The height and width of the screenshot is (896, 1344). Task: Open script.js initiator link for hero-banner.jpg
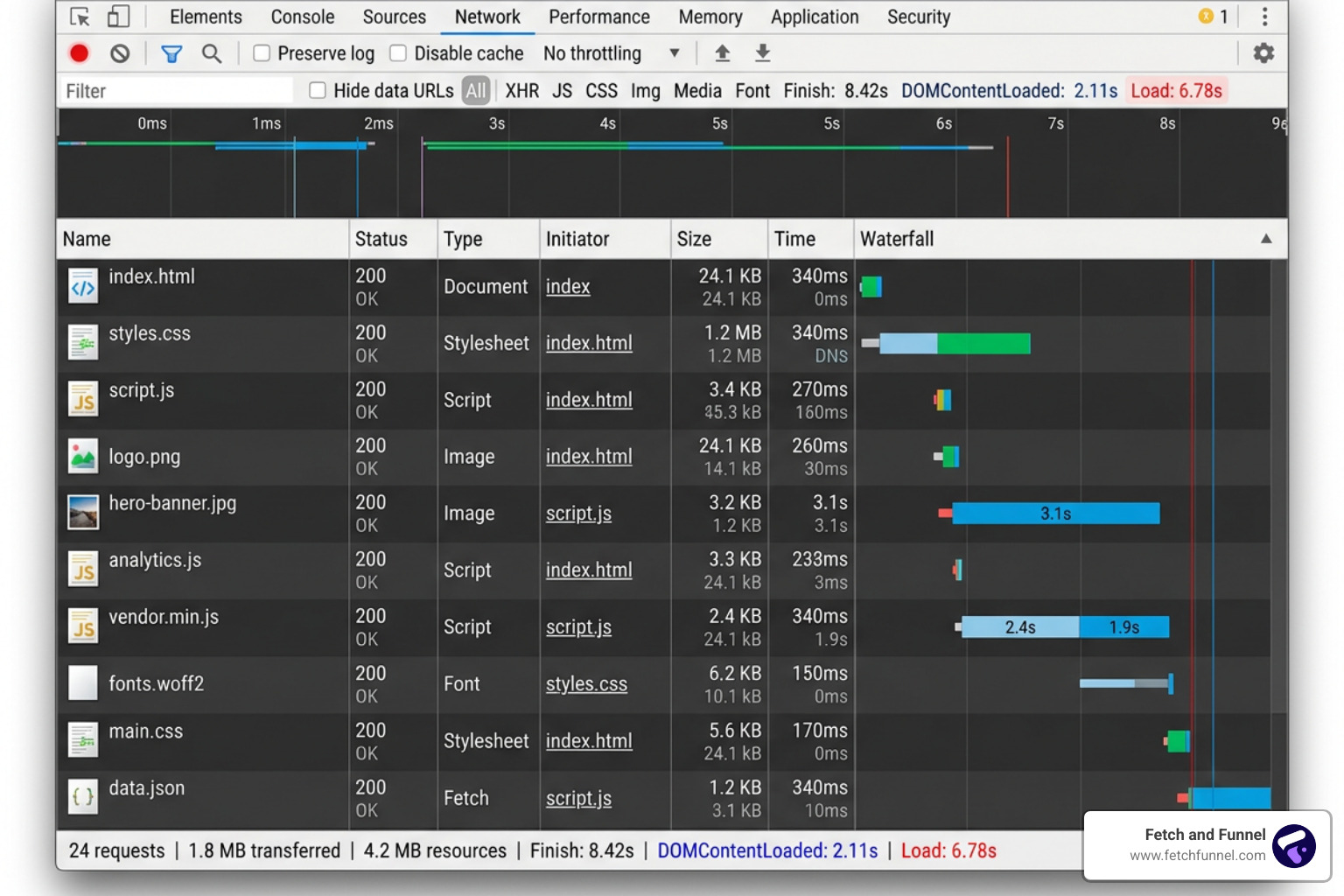pyautogui.click(x=578, y=513)
